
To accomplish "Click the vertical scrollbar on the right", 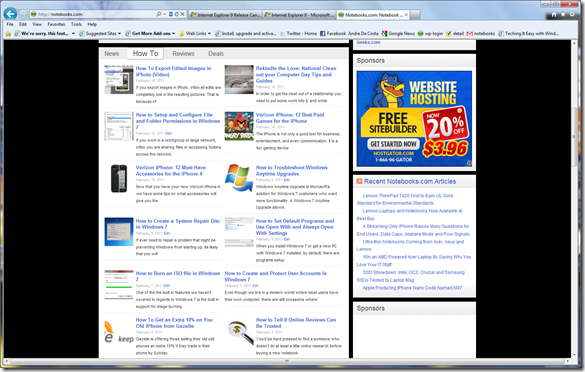I will [575, 199].
